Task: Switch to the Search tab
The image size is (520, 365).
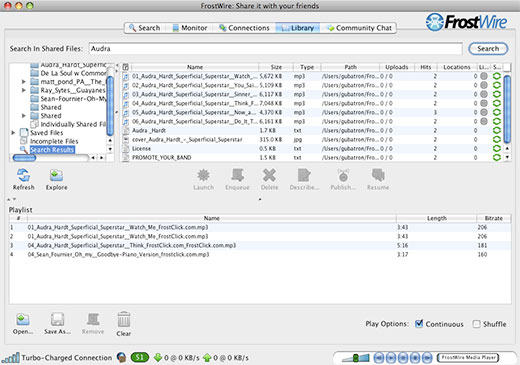Action: [145, 28]
